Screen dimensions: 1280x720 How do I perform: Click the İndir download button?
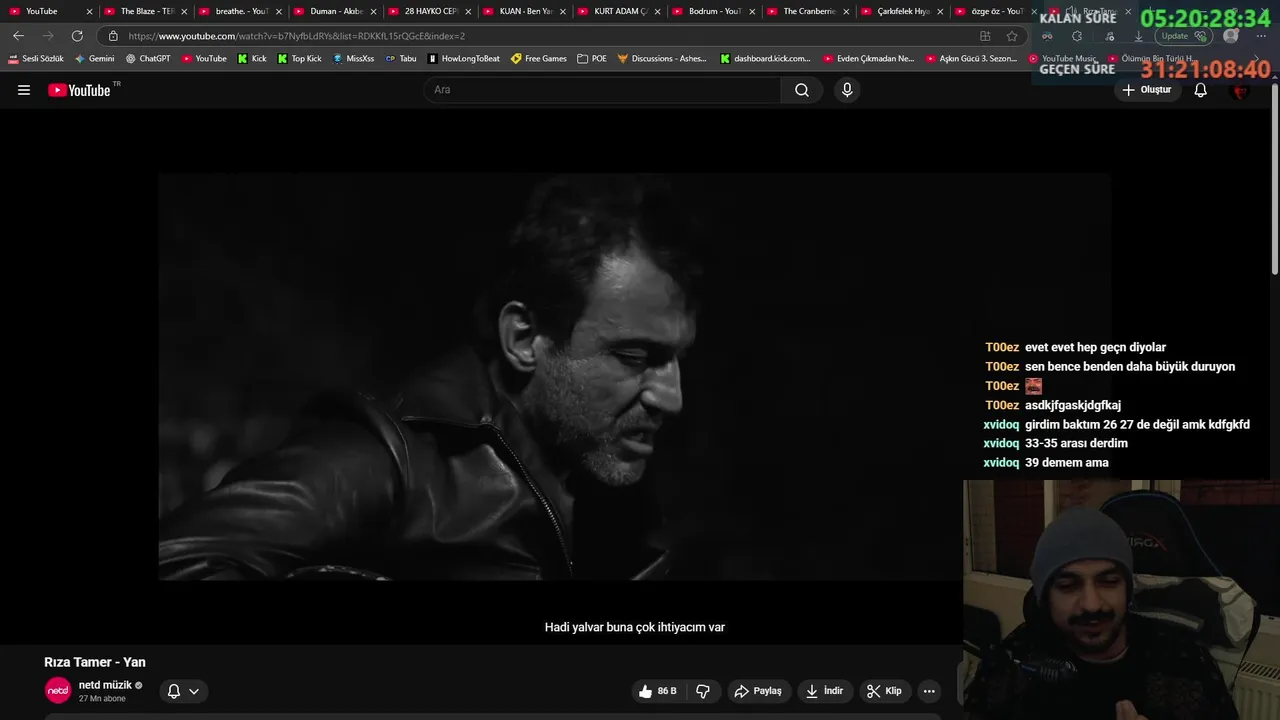coord(825,691)
